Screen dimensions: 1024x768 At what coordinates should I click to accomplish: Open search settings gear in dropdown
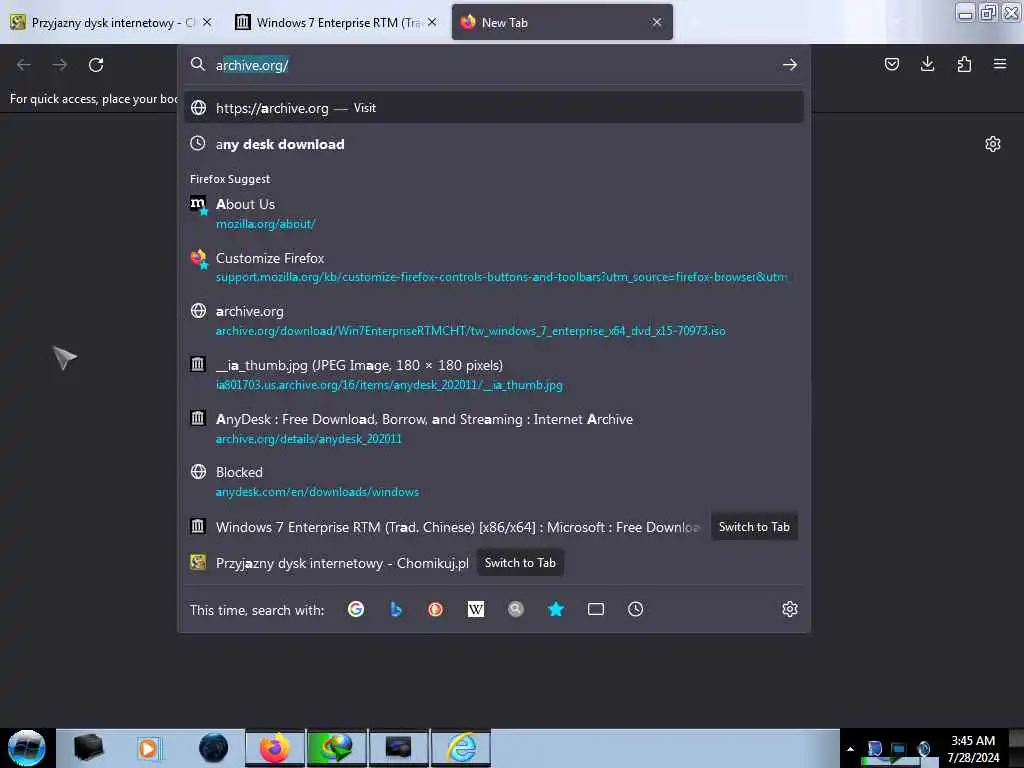pyautogui.click(x=790, y=609)
